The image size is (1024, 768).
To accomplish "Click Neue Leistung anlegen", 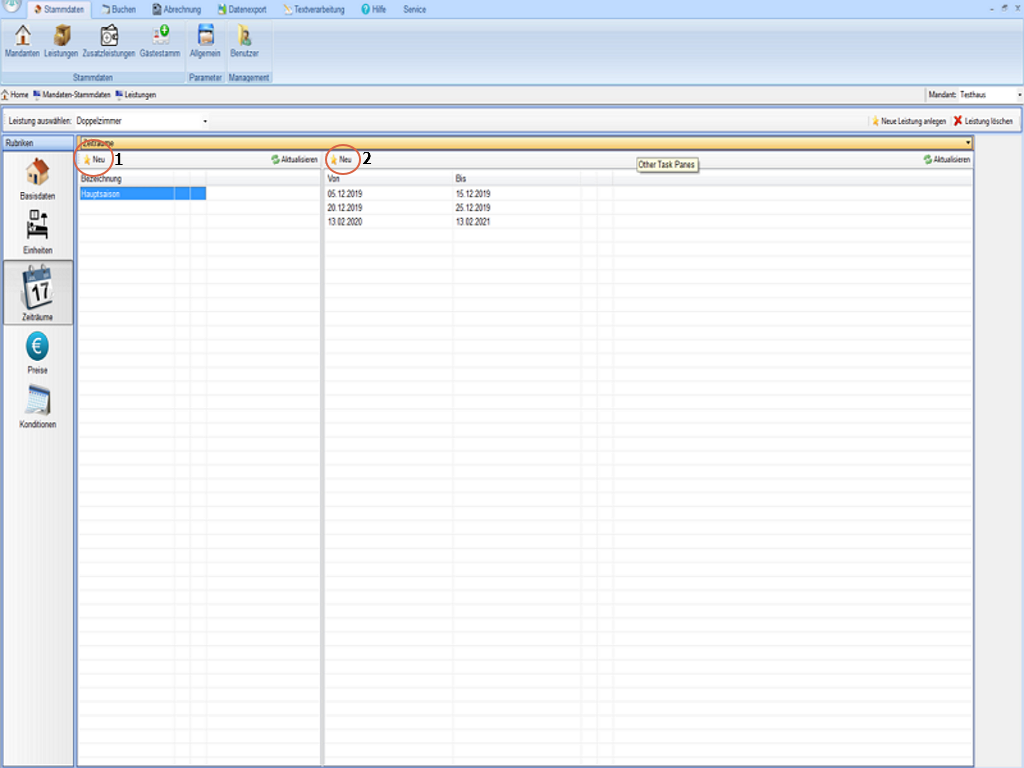I will tap(908, 121).
